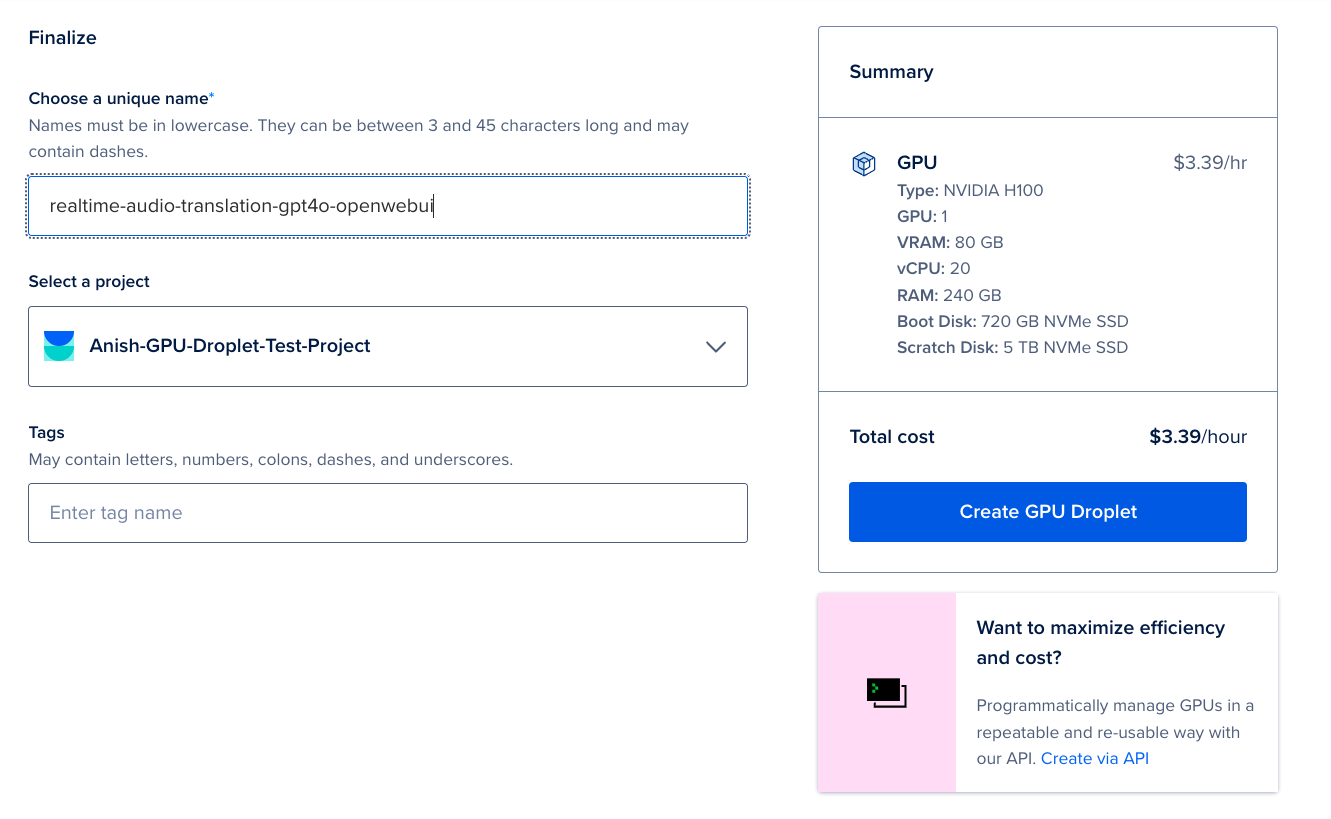Click the $3.39/hr hourly price label
Screen dimensions: 1331x819
click(x=1210, y=162)
